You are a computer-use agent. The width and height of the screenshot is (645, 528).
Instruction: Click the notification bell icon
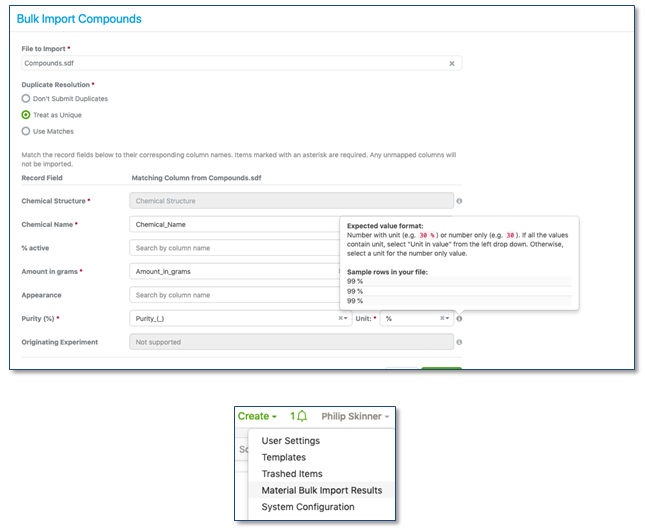click(301, 416)
